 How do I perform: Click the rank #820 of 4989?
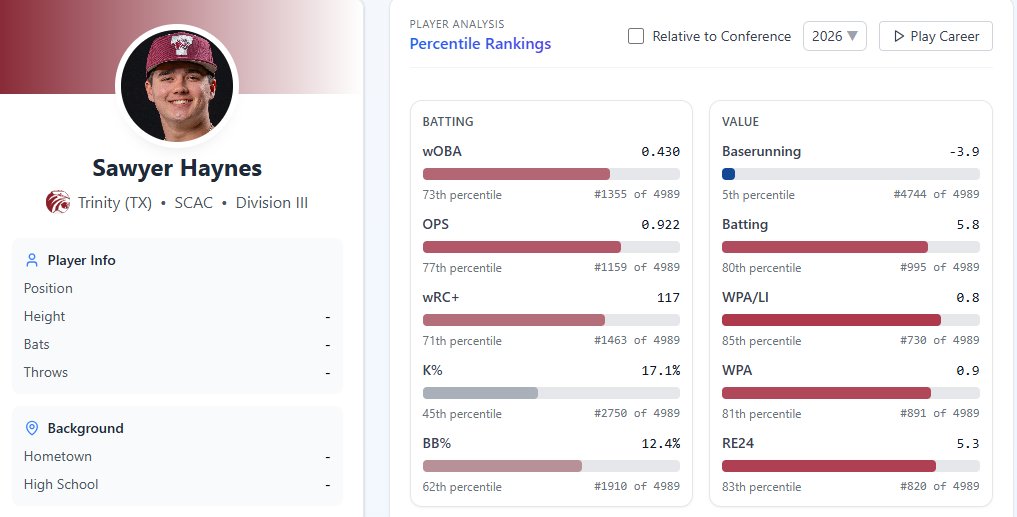tap(940, 486)
